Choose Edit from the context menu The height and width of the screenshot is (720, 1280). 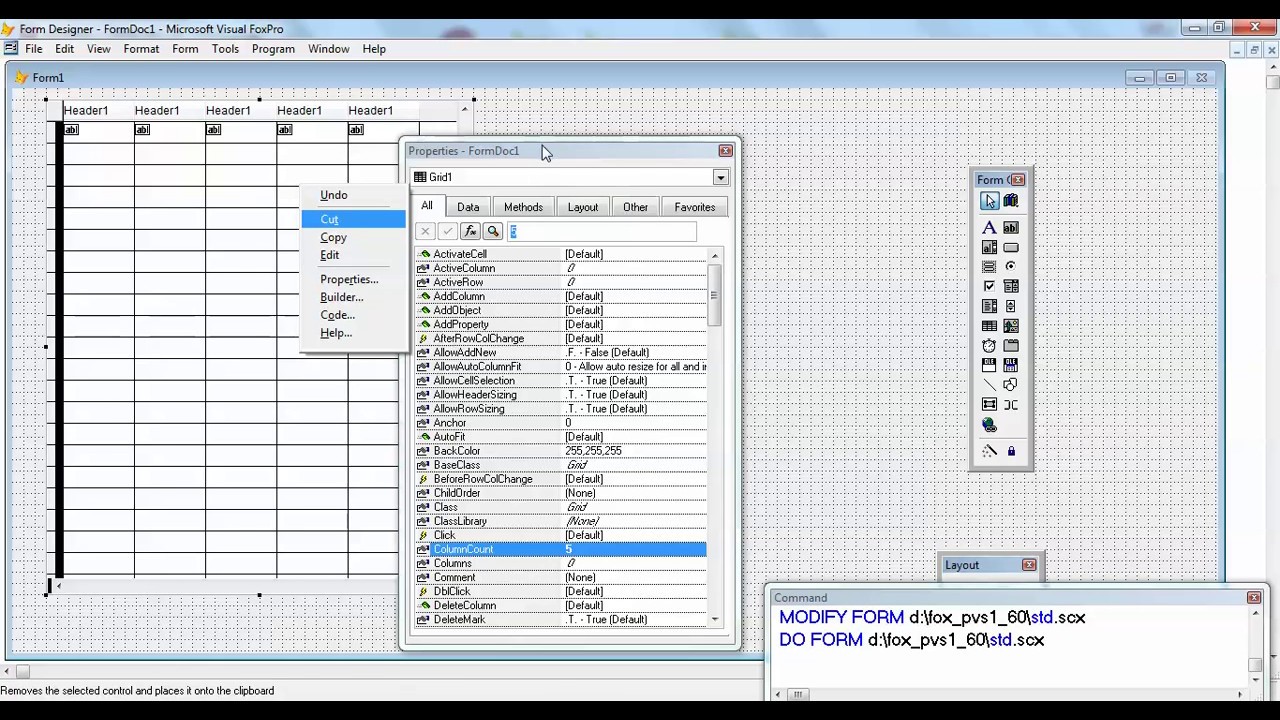coord(354,255)
